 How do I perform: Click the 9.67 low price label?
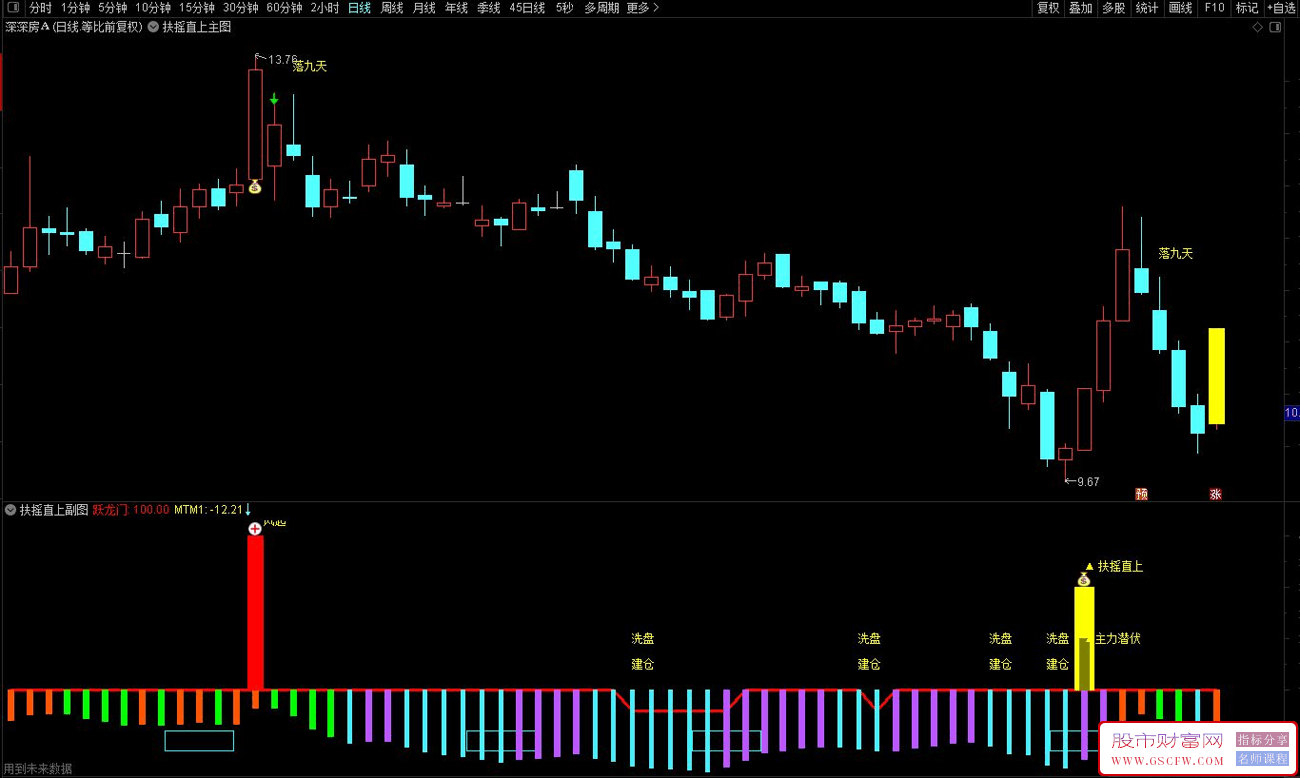tap(1087, 482)
